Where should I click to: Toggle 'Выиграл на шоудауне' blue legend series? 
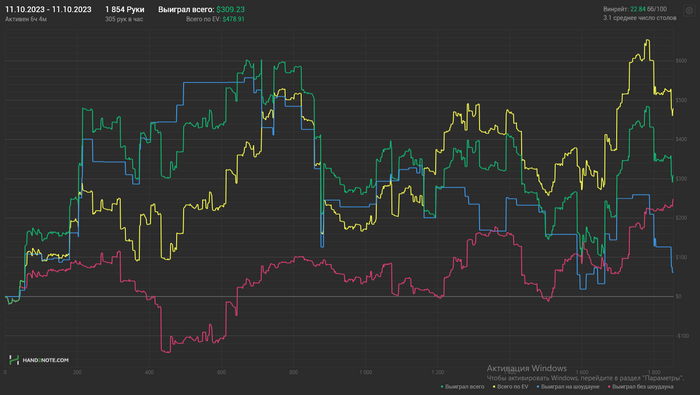coord(568,387)
